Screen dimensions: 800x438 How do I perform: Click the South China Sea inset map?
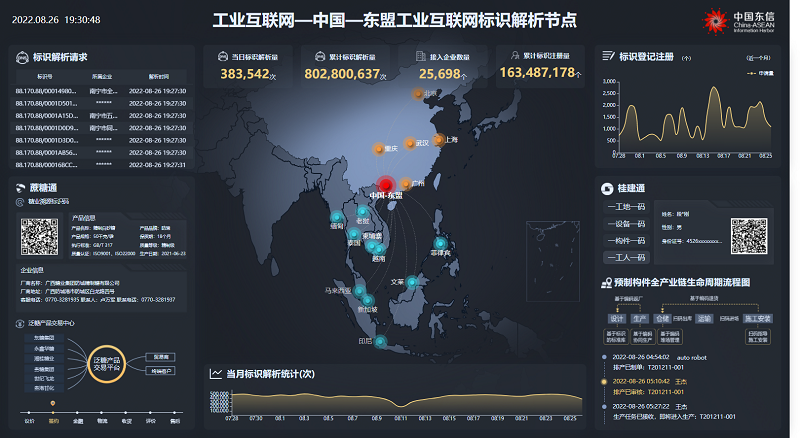click(x=553, y=261)
